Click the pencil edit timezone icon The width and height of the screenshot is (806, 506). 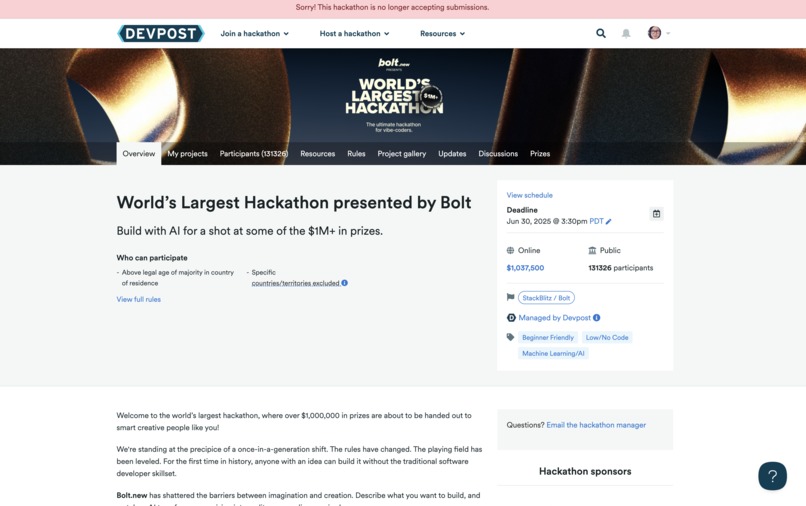[x=609, y=222]
